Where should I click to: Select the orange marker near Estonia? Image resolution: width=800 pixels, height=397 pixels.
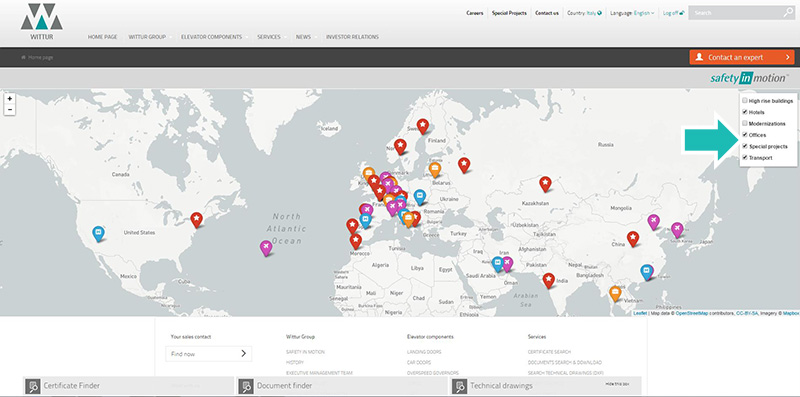tap(435, 169)
